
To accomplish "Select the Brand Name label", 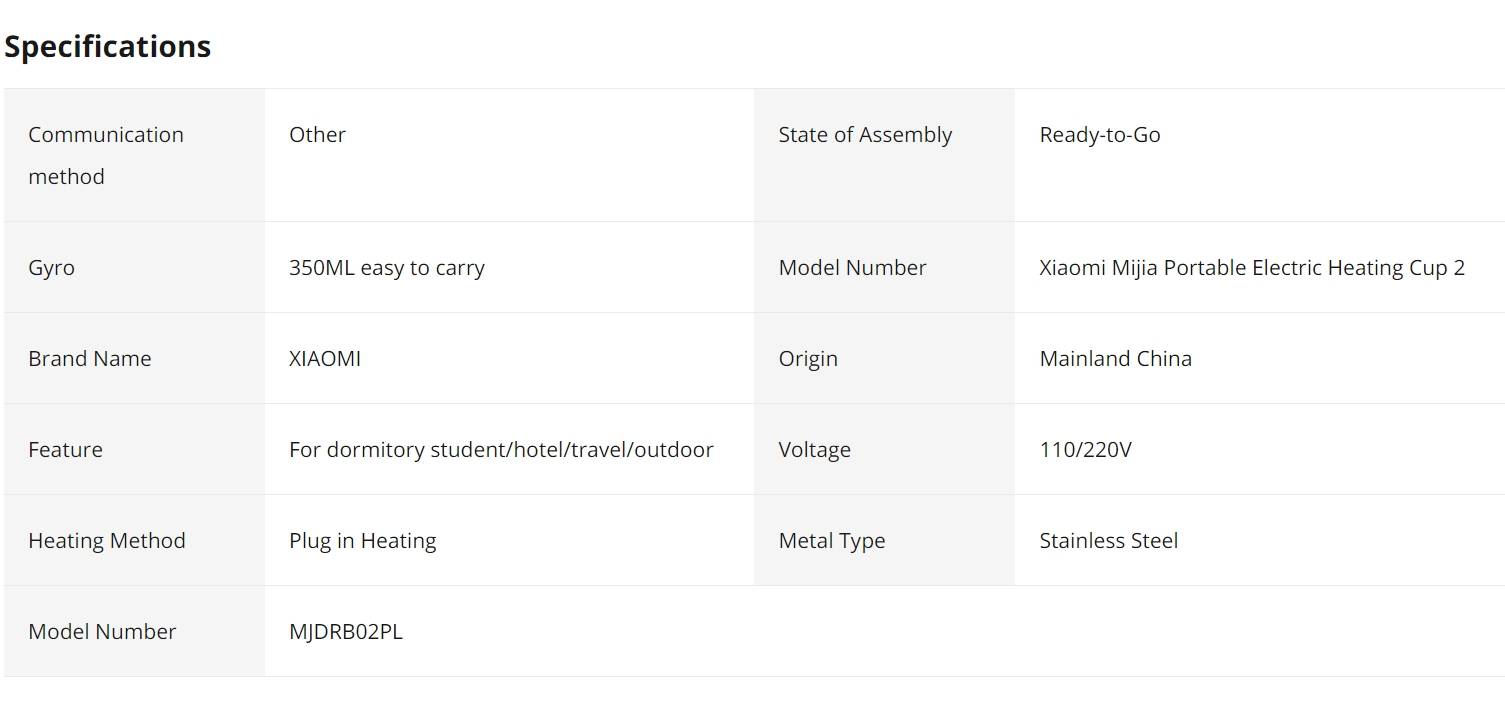I will click(x=90, y=359).
